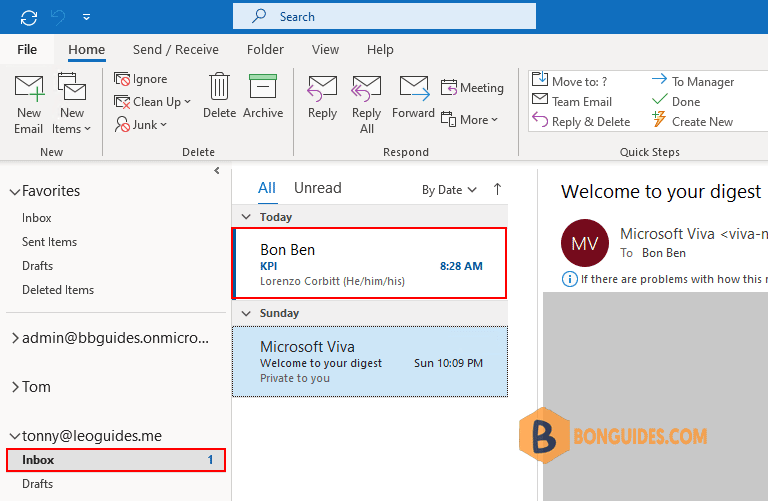
Task: Open the By Date sort dropdown
Action: (x=449, y=190)
